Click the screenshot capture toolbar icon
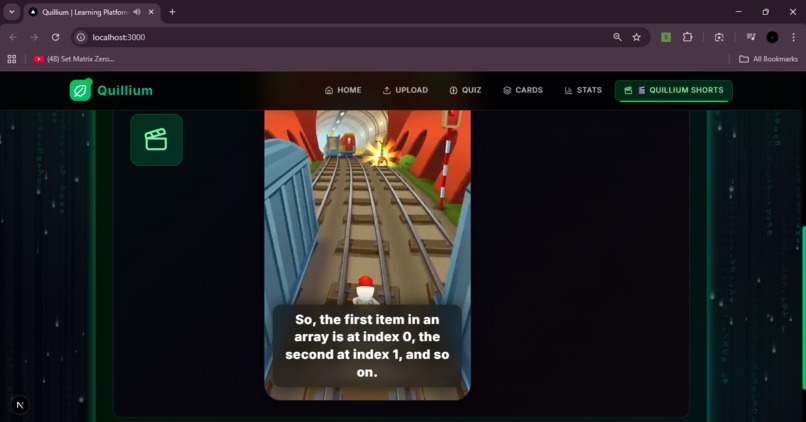 [719, 37]
